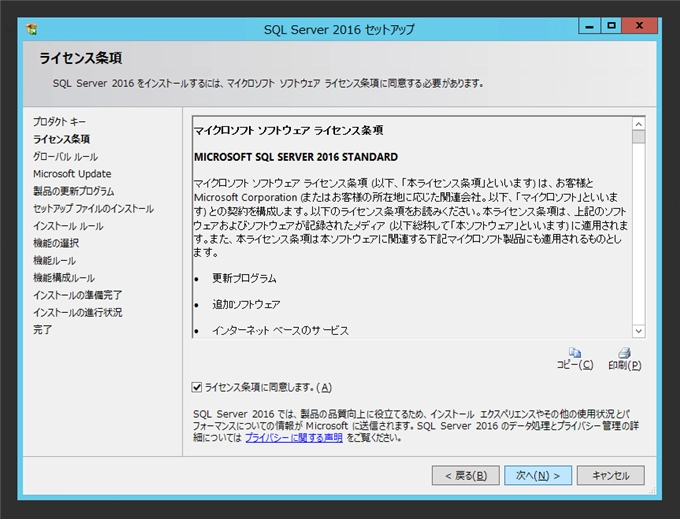Select the インストール ルール step

[68, 226]
